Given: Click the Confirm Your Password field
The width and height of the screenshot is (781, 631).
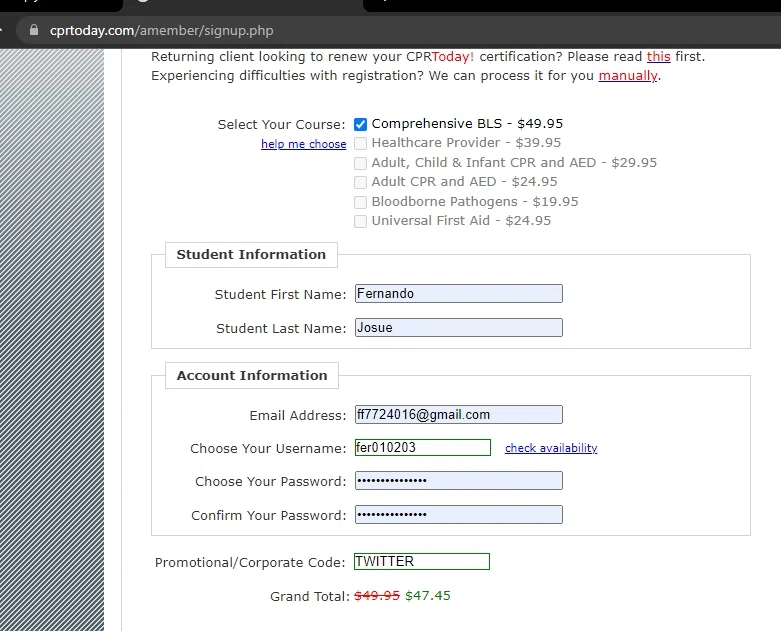Looking at the screenshot, I should (x=459, y=514).
